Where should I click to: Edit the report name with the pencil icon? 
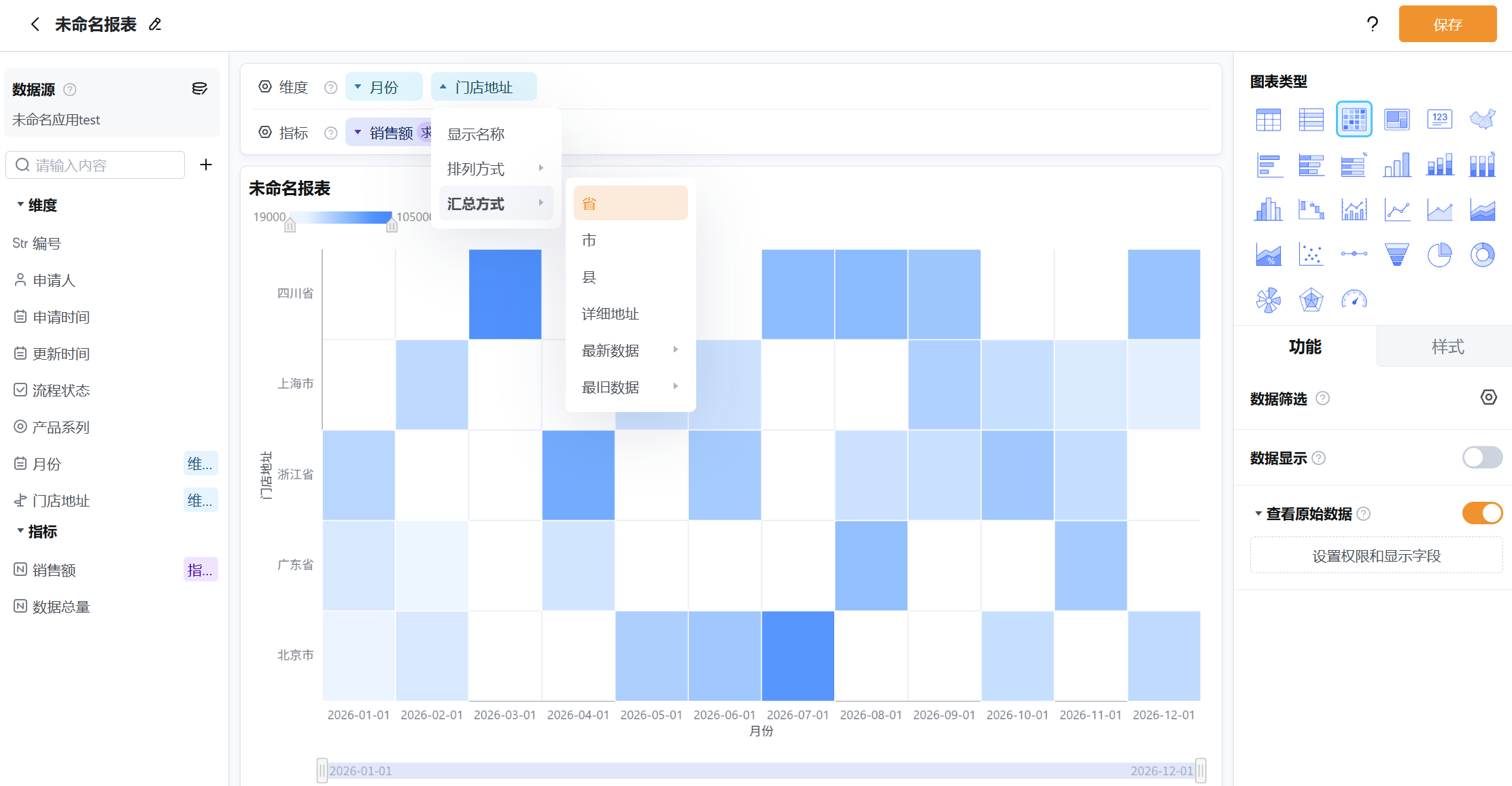(x=155, y=24)
